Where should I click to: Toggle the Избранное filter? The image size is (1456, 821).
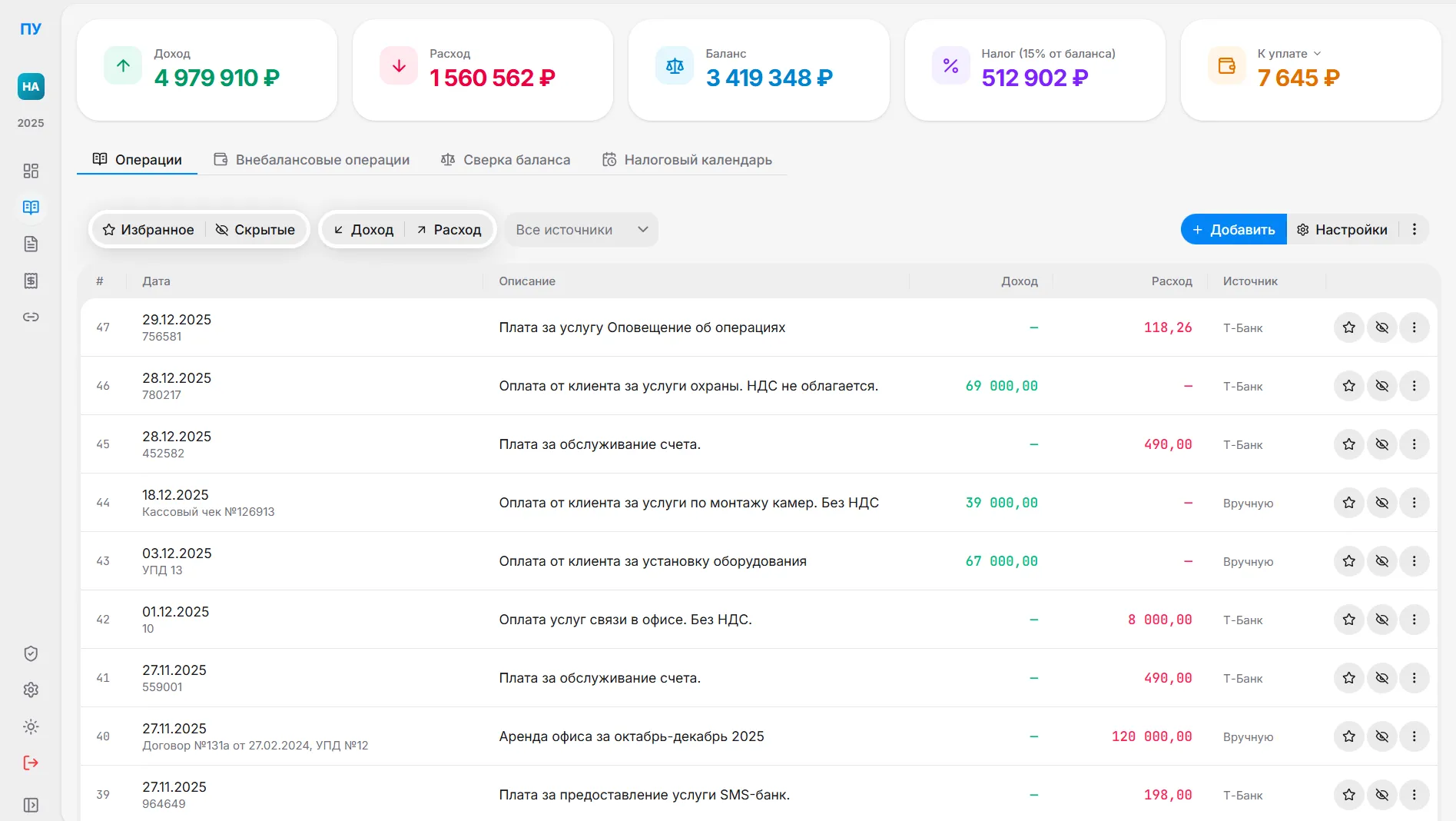point(148,230)
